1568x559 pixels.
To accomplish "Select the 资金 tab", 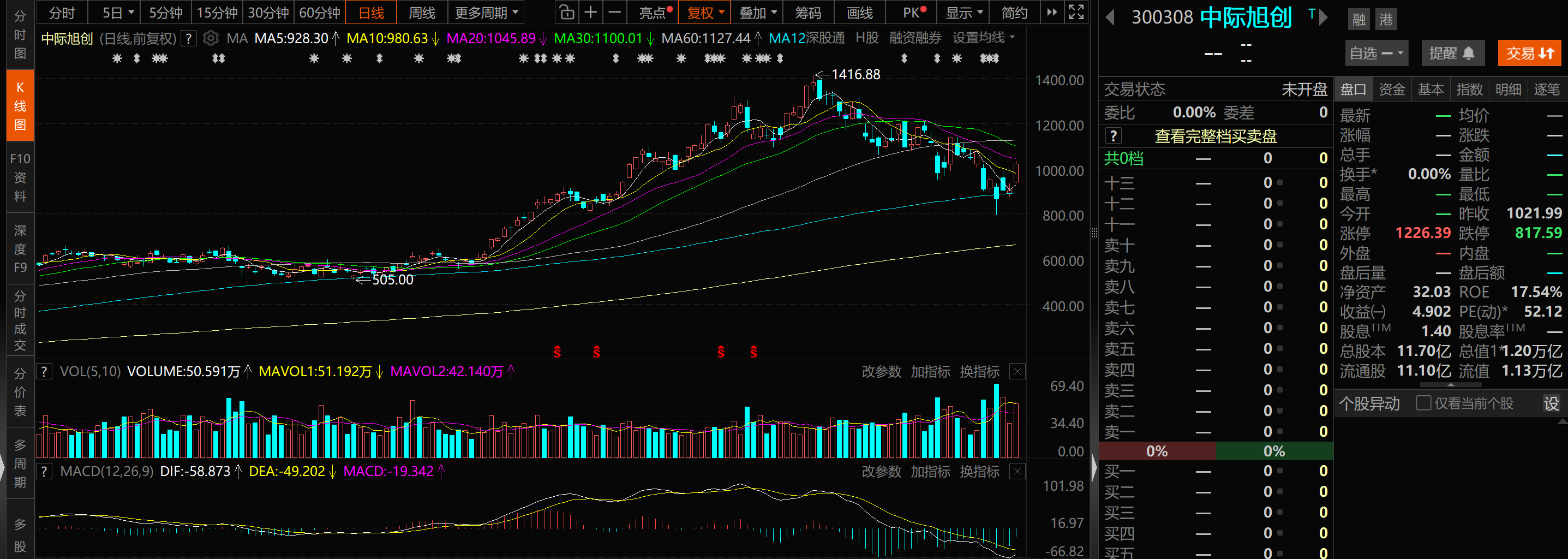I will coord(1391,90).
